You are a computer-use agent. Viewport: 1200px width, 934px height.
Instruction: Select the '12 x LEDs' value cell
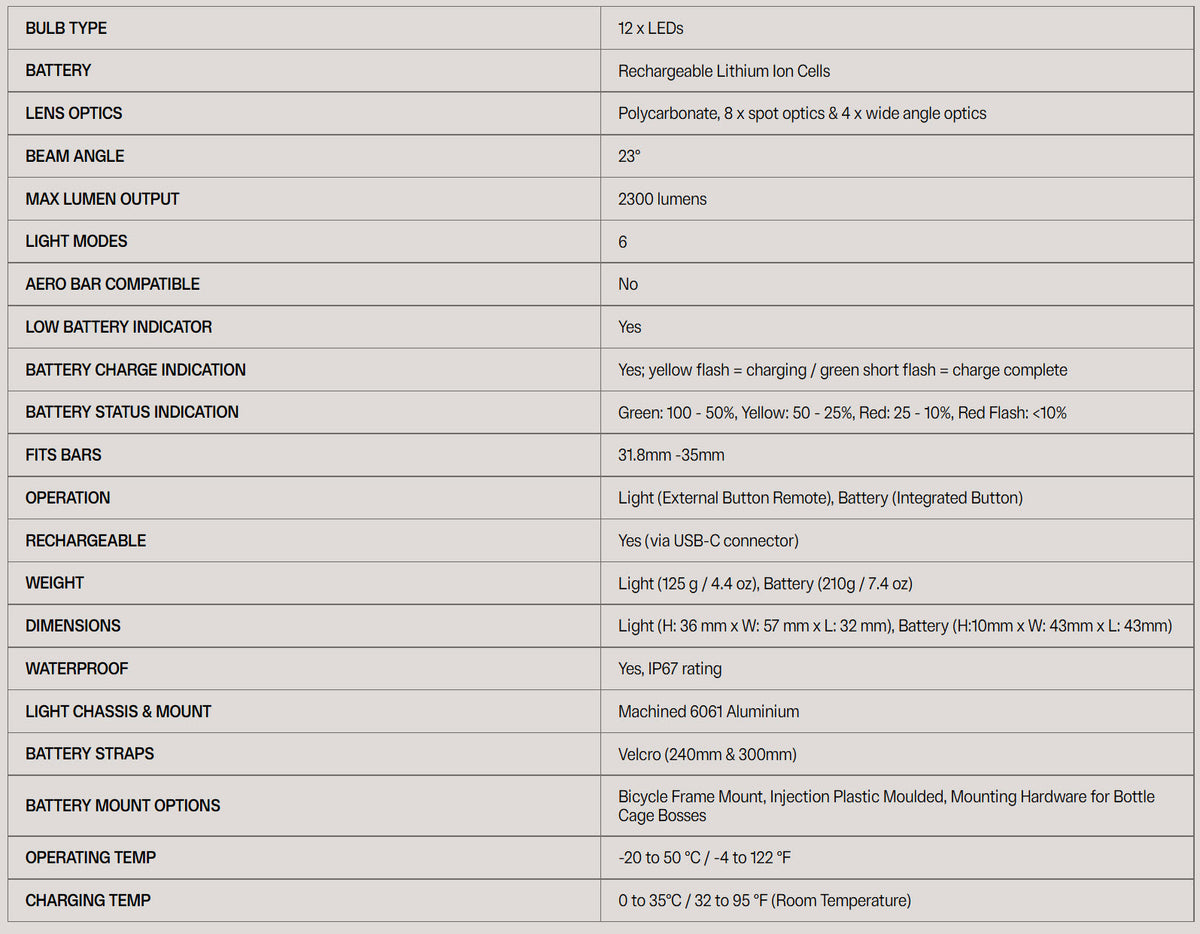(650, 28)
